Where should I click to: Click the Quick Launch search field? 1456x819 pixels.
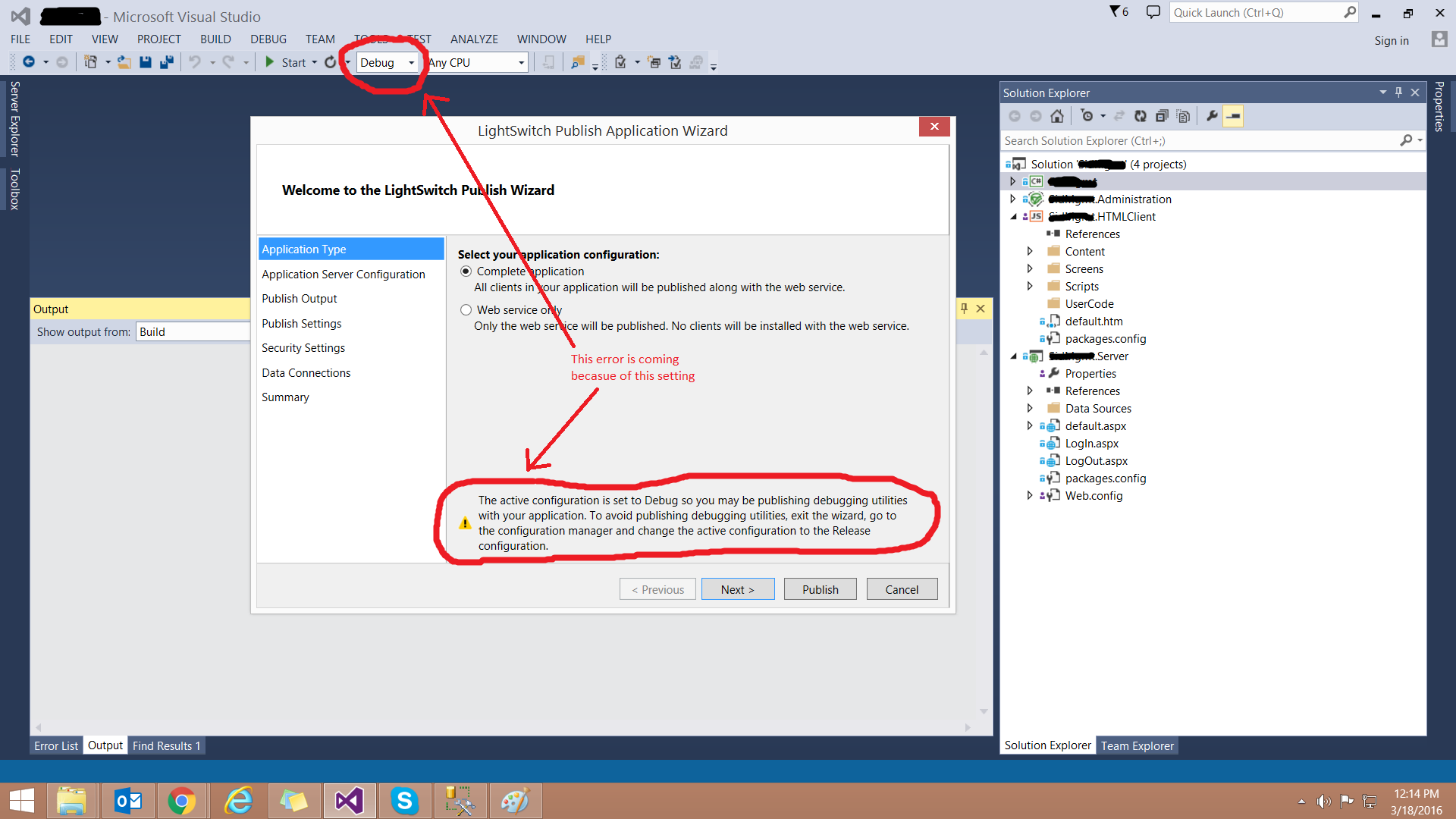1257,12
